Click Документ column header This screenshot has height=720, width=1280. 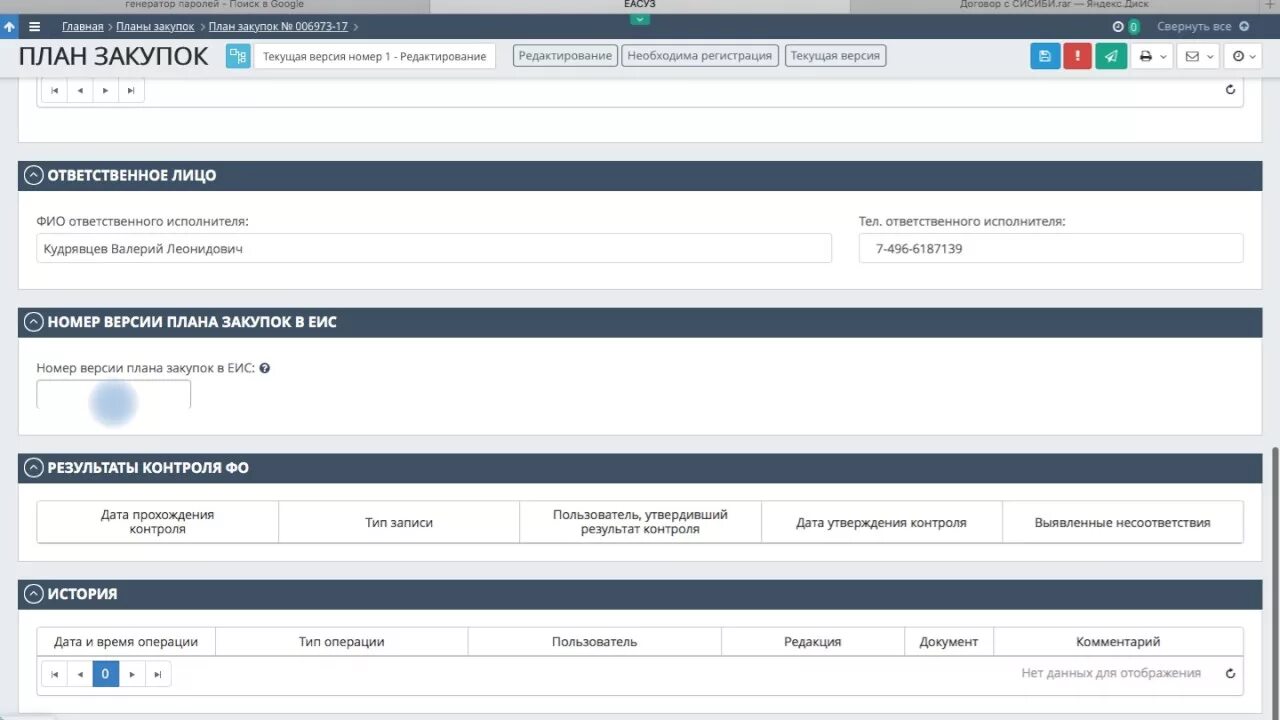(x=949, y=642)
